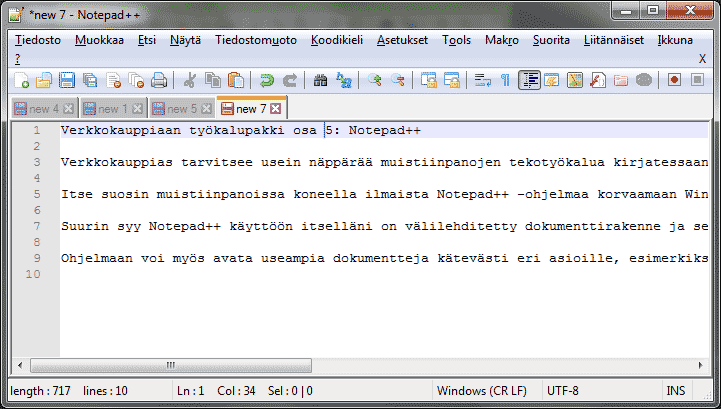Image resolution: width=721 pixels, height=409 pixels.
Task: Synchronize vertical scrolling icon
Action: pos(429,80)
